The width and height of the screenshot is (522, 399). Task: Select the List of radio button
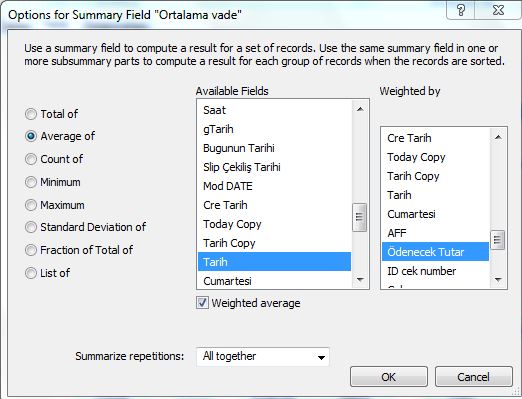tap(31, 273)
